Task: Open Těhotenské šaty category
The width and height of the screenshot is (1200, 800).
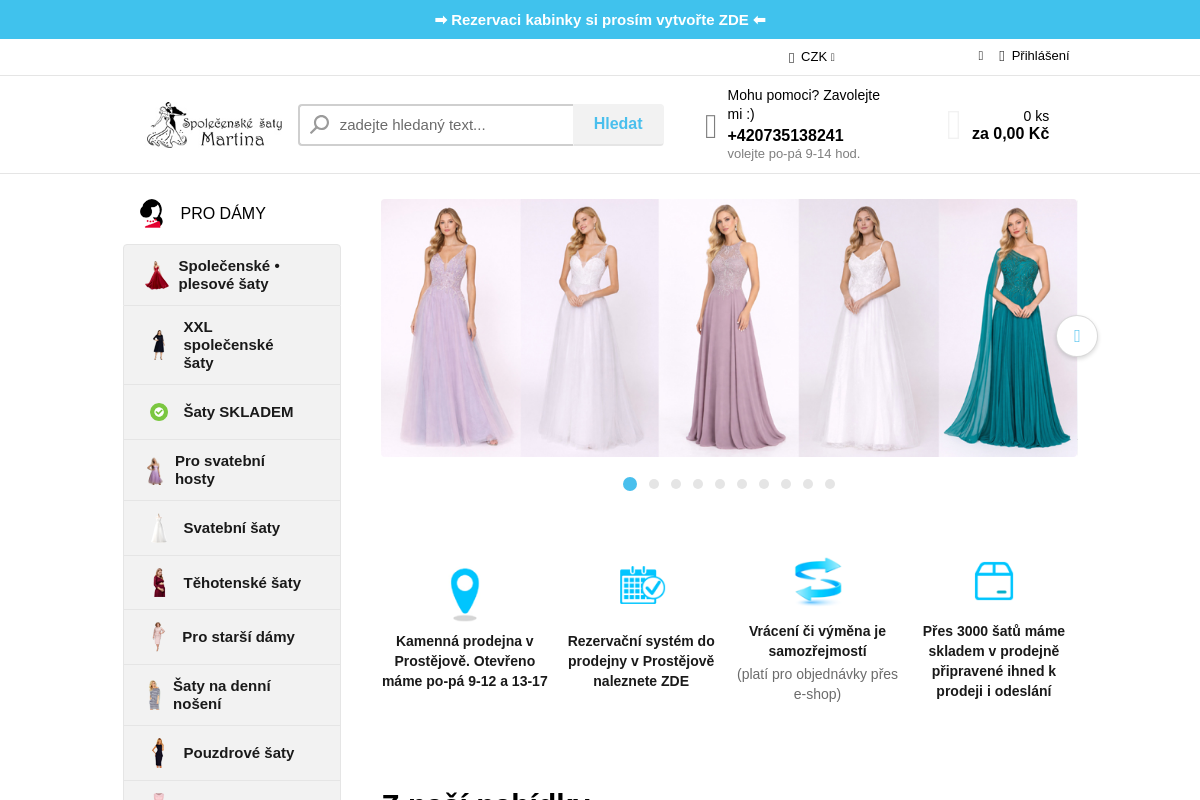Action: tap(241, 583)
